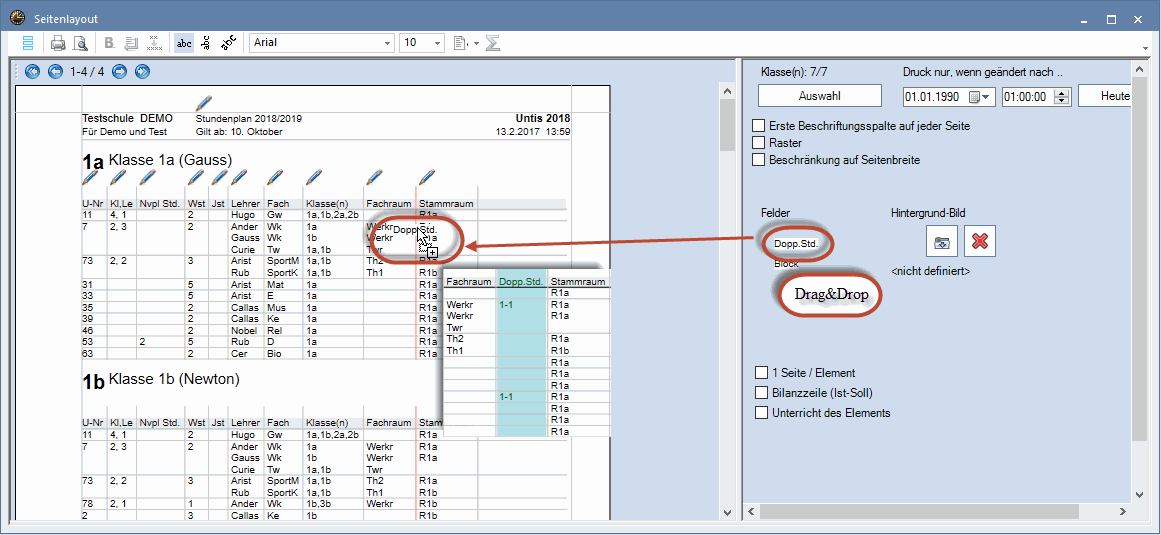The width and height of the screenshot is (1161, 535).
Task: Click pencil above Lehrer column
Action: pos(238,178)
